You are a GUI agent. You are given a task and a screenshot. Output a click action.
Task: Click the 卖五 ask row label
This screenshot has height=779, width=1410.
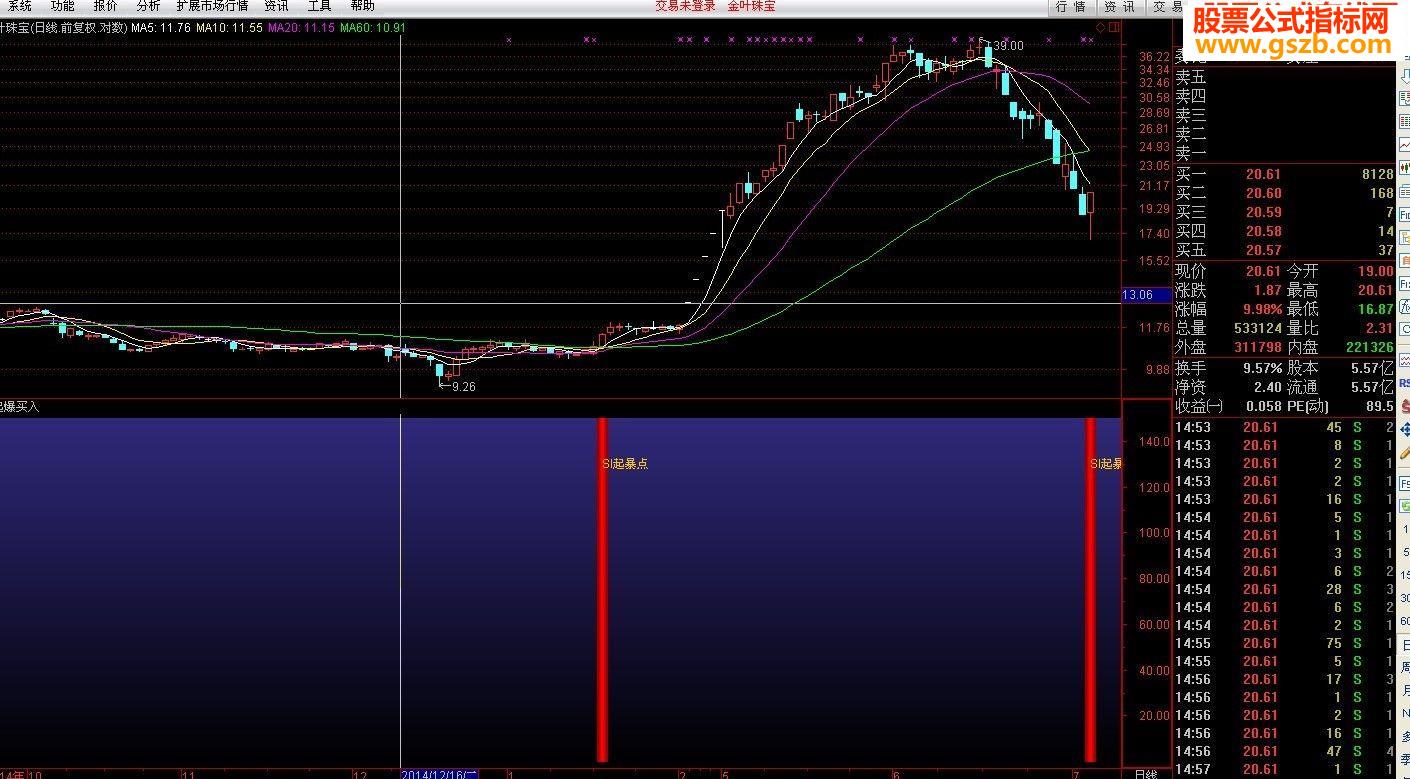pyautogui.click(x=1191, y=77)
